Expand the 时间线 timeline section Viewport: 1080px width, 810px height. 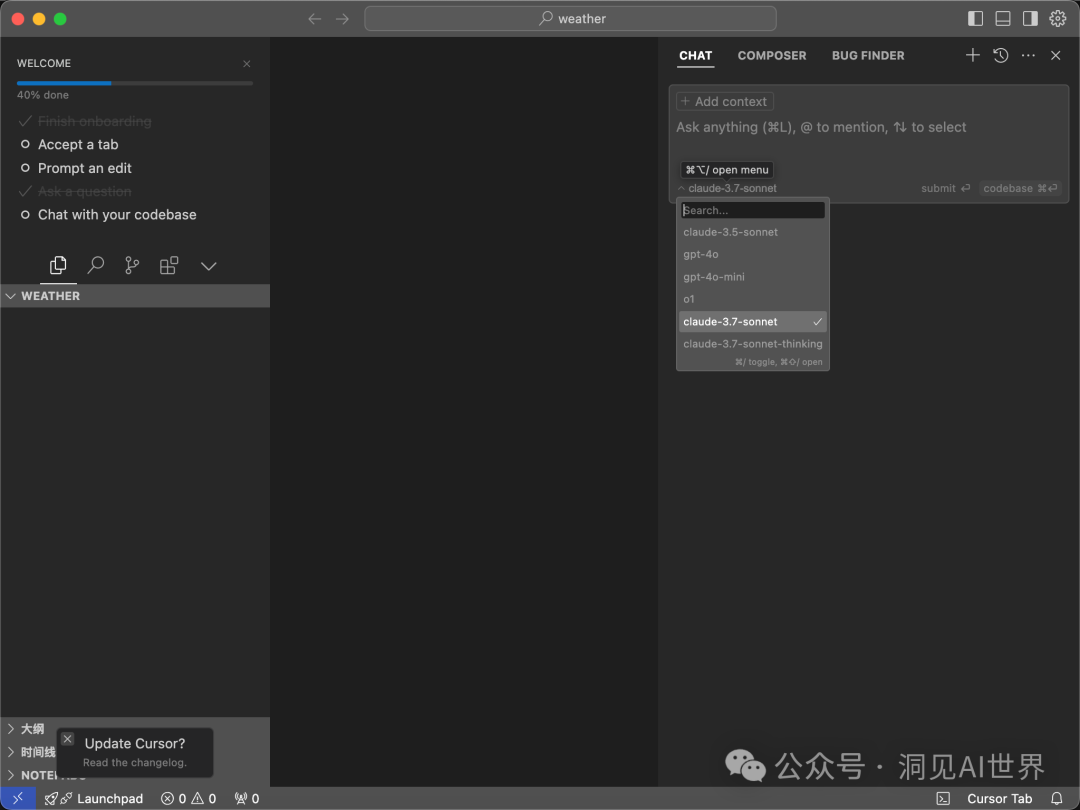click(31, 752)
